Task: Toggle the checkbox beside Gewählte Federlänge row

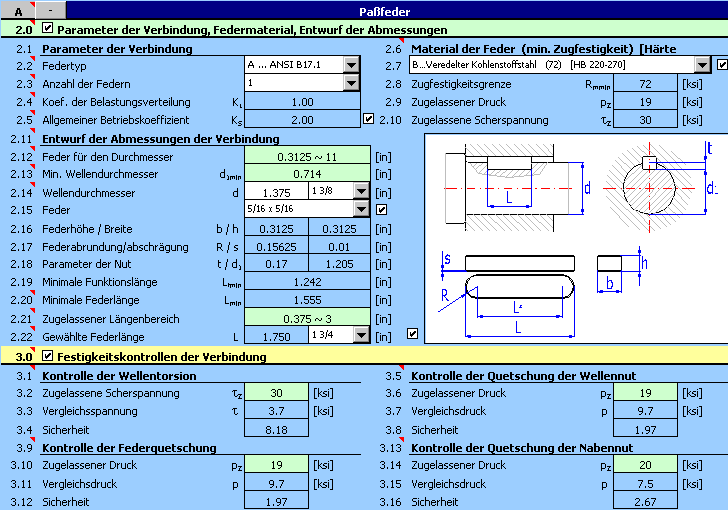Action: pyautogui.click(x=412, y=333)
